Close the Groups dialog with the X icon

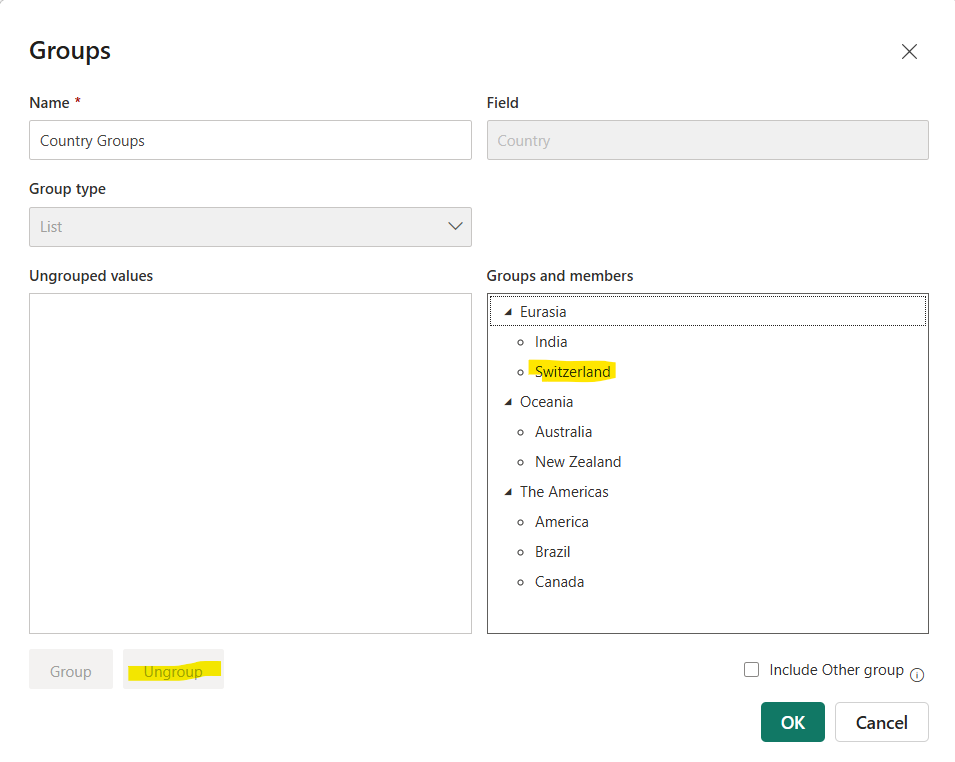909,51
